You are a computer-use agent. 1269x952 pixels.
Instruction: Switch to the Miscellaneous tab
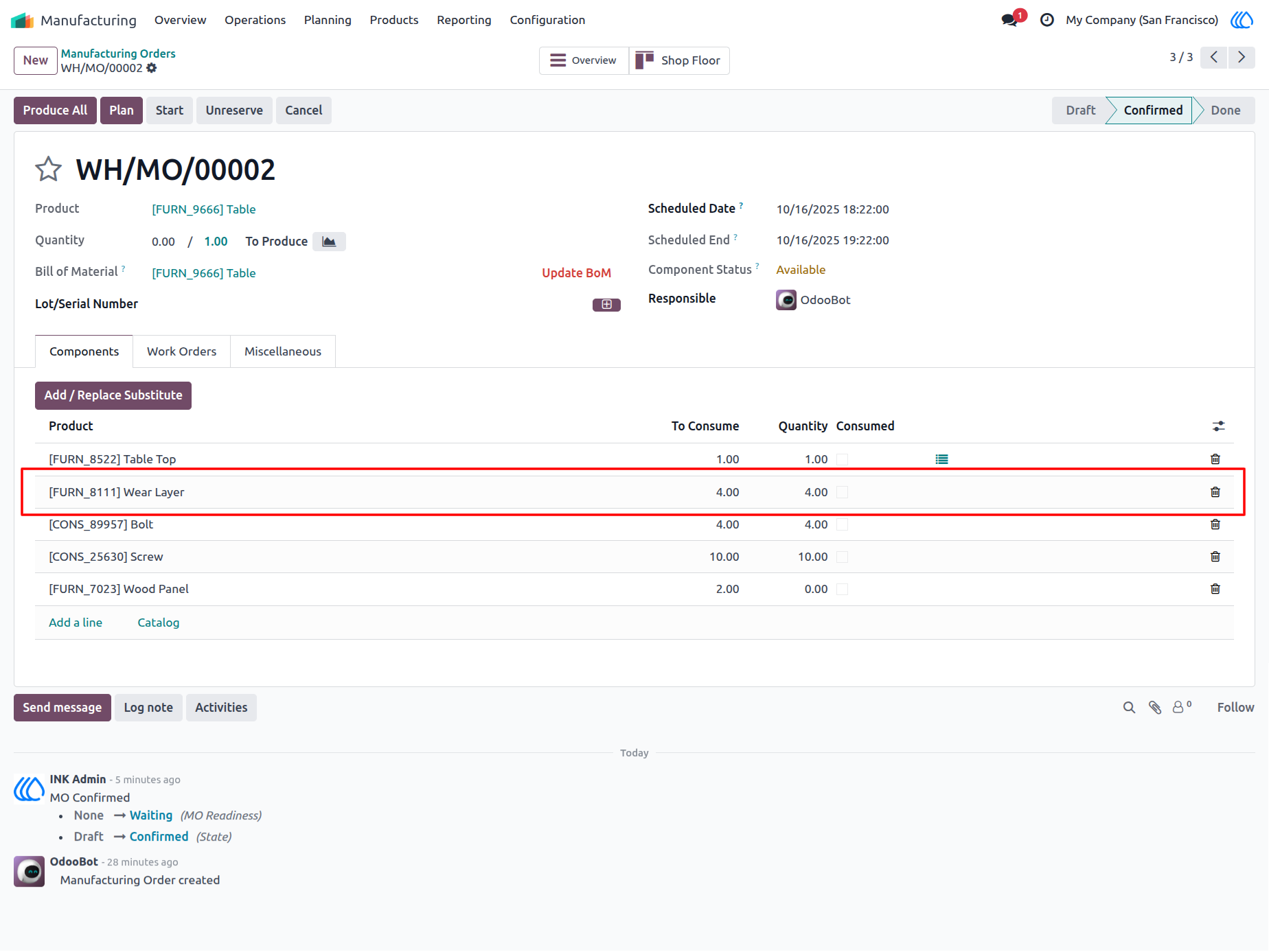click(x=283, y=351)
